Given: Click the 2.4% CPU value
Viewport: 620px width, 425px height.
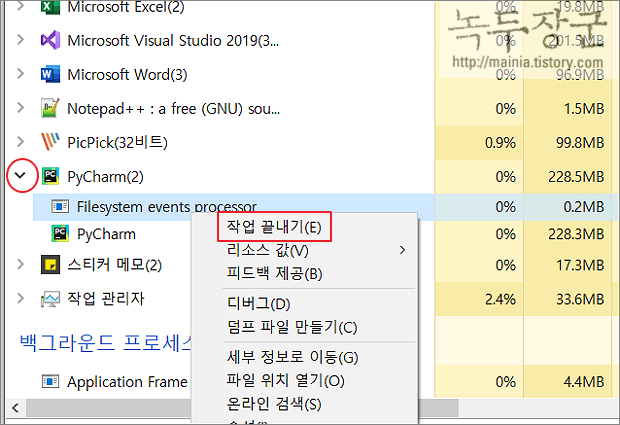Looking at the screenshot, I should [500, 299].
